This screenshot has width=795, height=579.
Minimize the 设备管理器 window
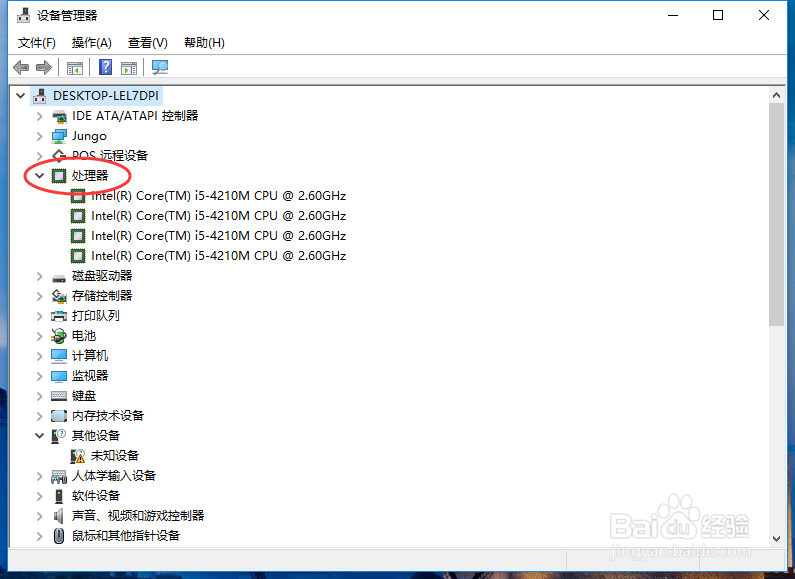point(673,15)
